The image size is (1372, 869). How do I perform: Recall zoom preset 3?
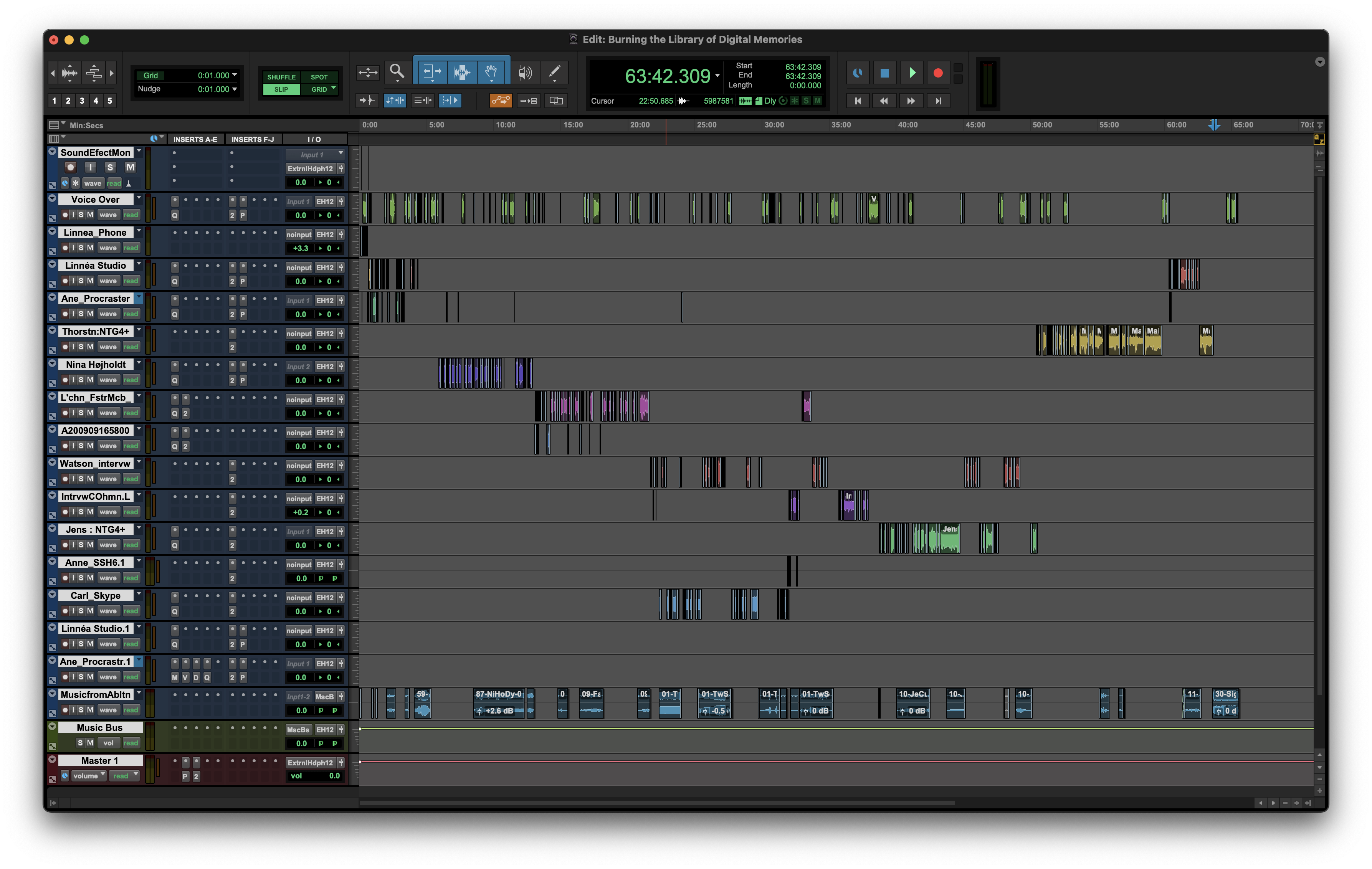coord(81,101)
